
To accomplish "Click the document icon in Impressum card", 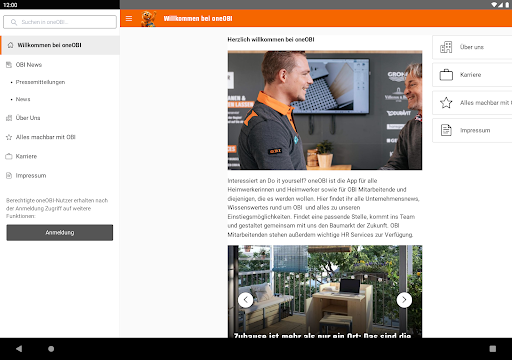I will [446, 130].
